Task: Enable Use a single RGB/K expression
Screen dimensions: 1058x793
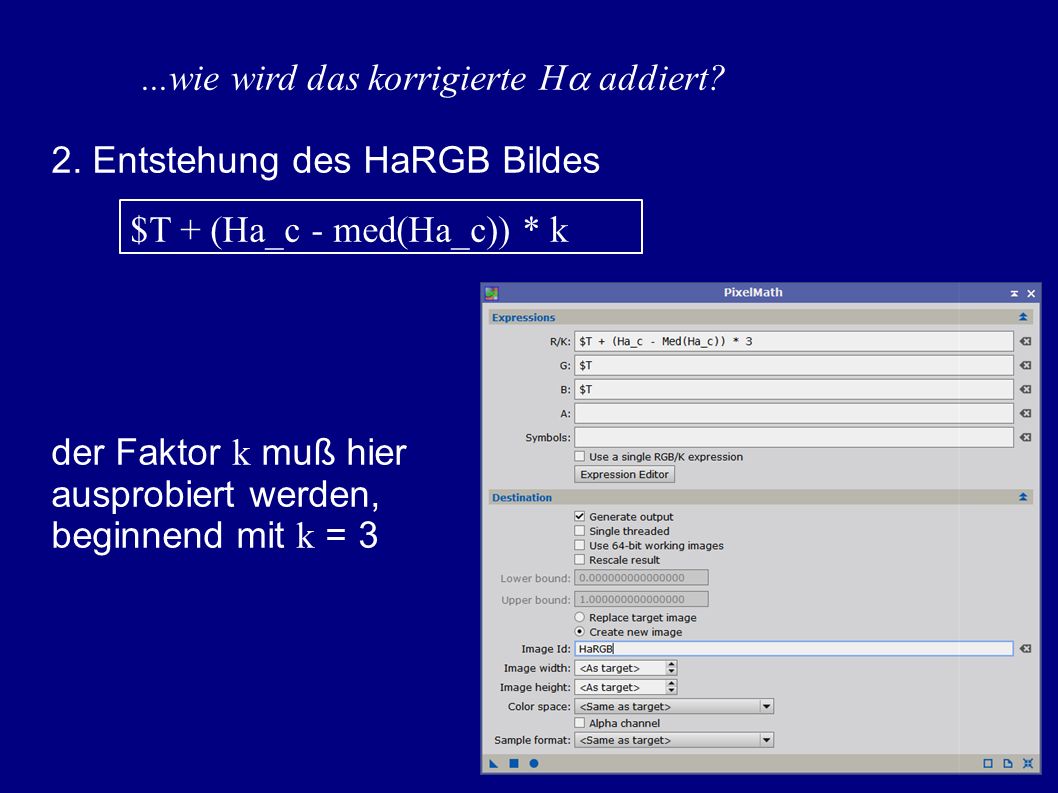Action: pyautogui.click(x=580, y=456)
